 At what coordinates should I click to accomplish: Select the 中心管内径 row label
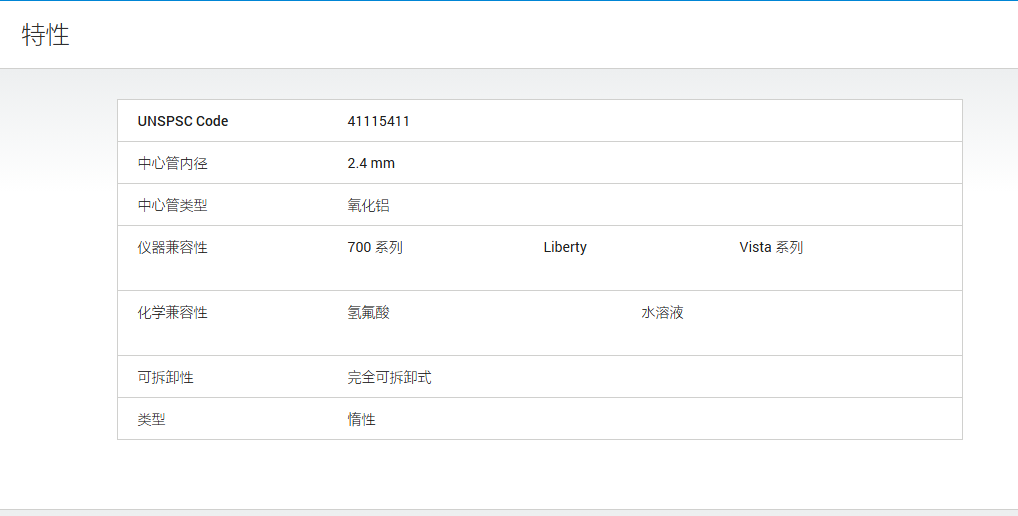point(173,164)
